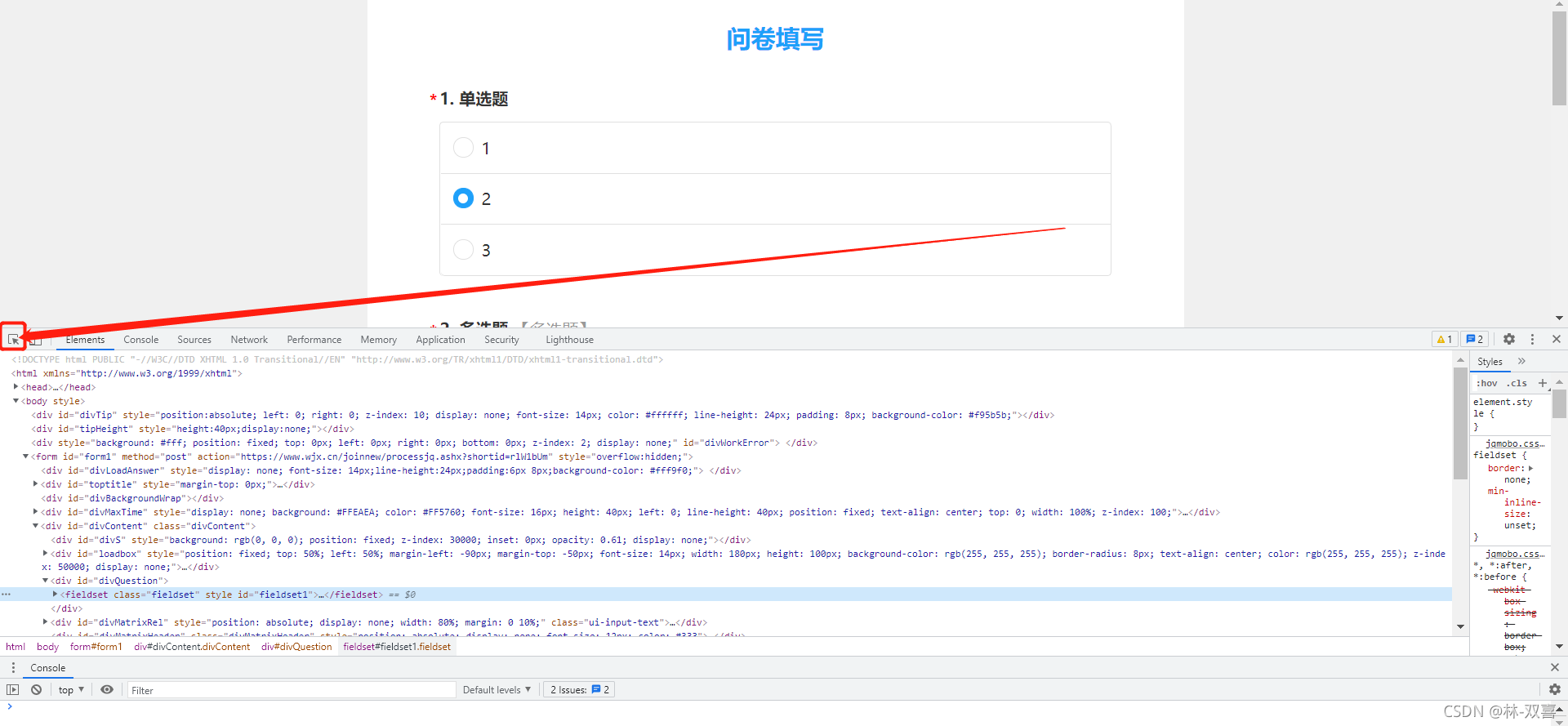Click body in the breadcrumb bar
The height and width of the screenshot is (726, 1568).
(x=47, y=646)
